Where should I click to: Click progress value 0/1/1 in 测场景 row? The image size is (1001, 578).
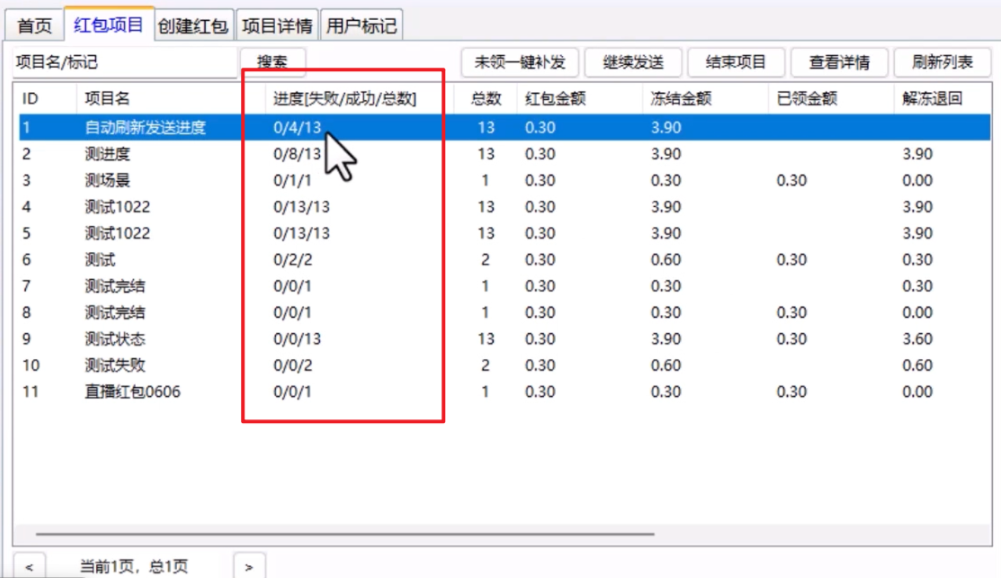292,180
